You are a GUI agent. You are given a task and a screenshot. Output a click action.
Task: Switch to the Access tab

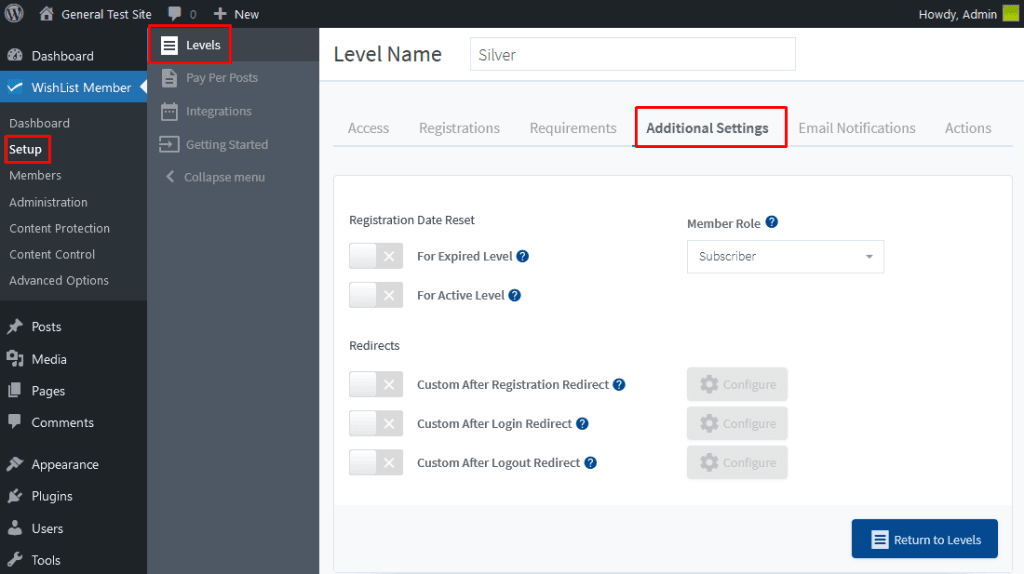[368, 128]
